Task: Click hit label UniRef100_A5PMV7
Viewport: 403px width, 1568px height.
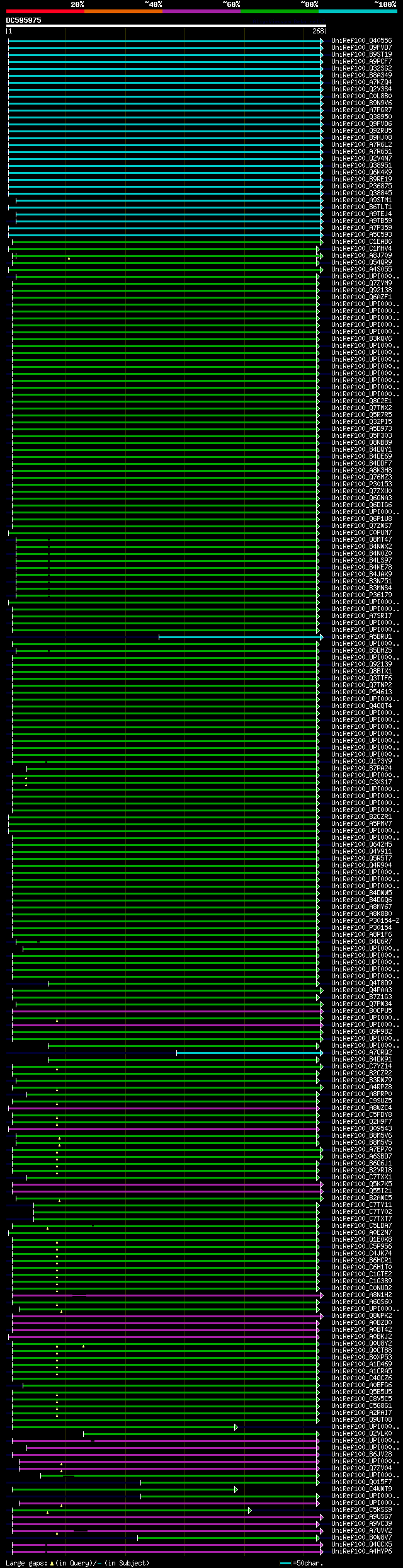Action: pos(361,824)
